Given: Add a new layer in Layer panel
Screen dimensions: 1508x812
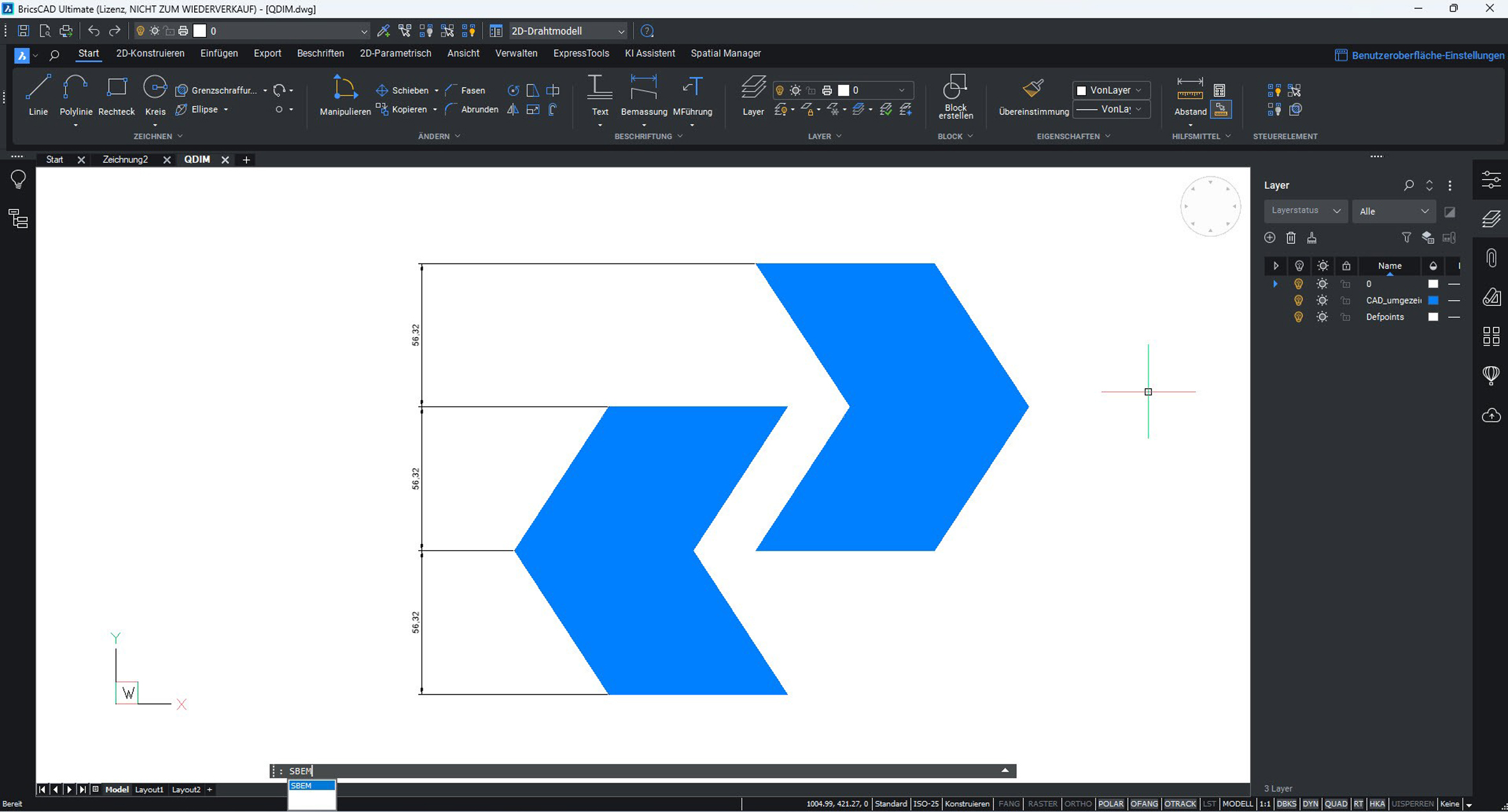Looking at the screenshot, I should 1270,237.
